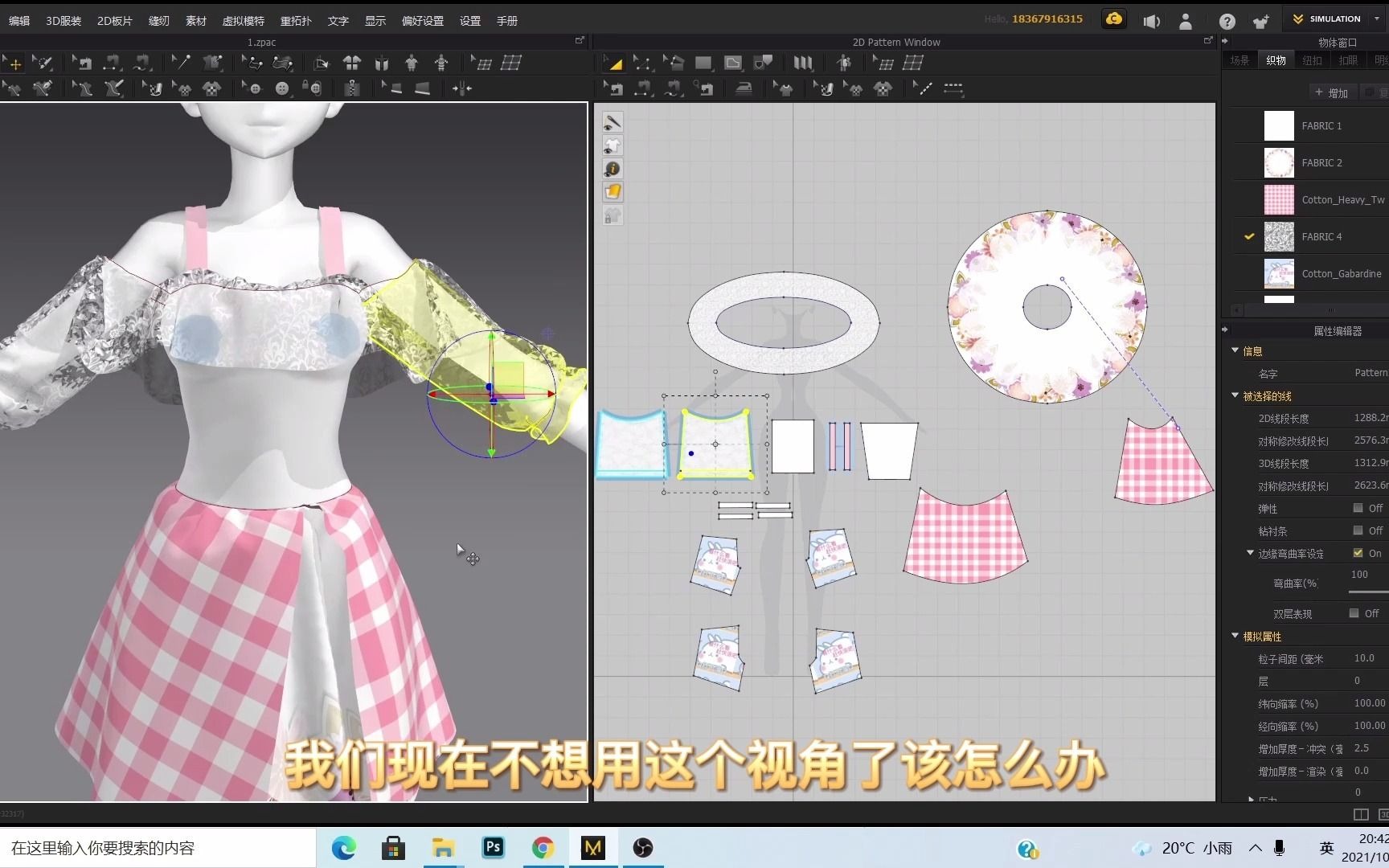This screenshot has width=1389, height=868.
Task: Click the iron (steam) tool icon
Action: click(x=744, y=88)
